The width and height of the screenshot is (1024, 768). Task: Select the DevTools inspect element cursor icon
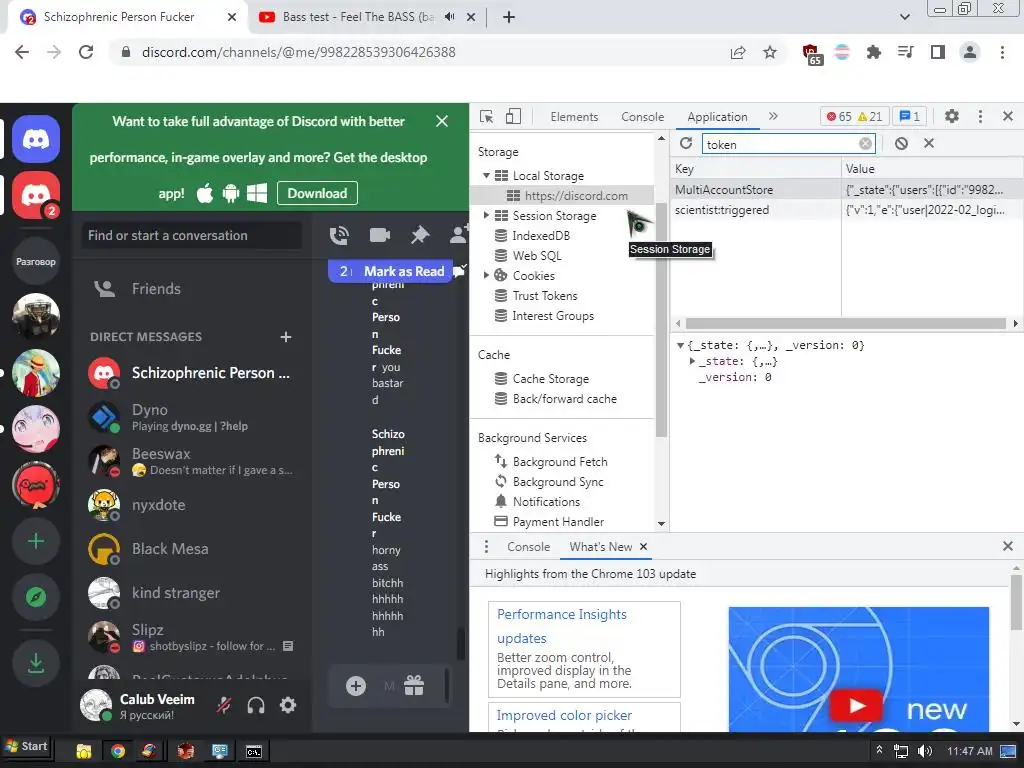pyautogui.click(x=487, y=116)
